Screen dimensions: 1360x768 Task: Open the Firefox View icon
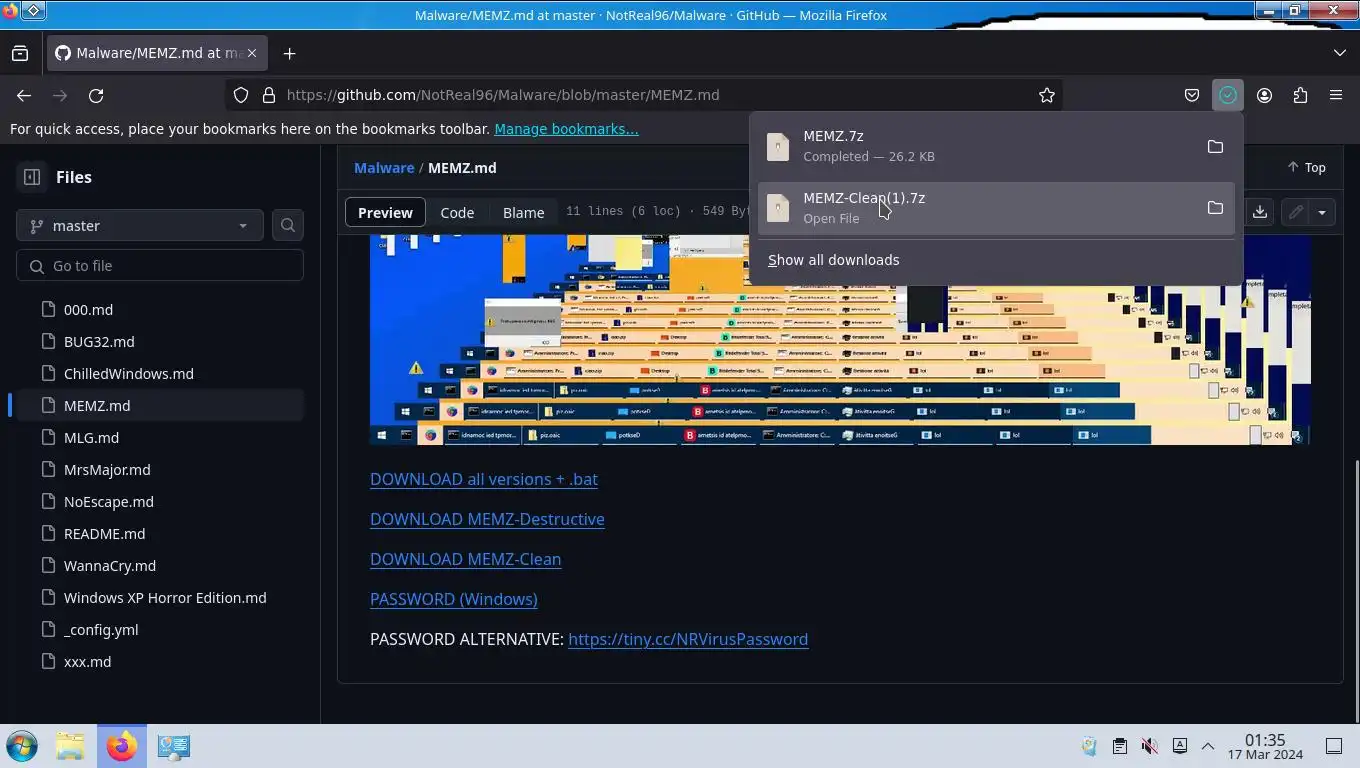[20, 53]
